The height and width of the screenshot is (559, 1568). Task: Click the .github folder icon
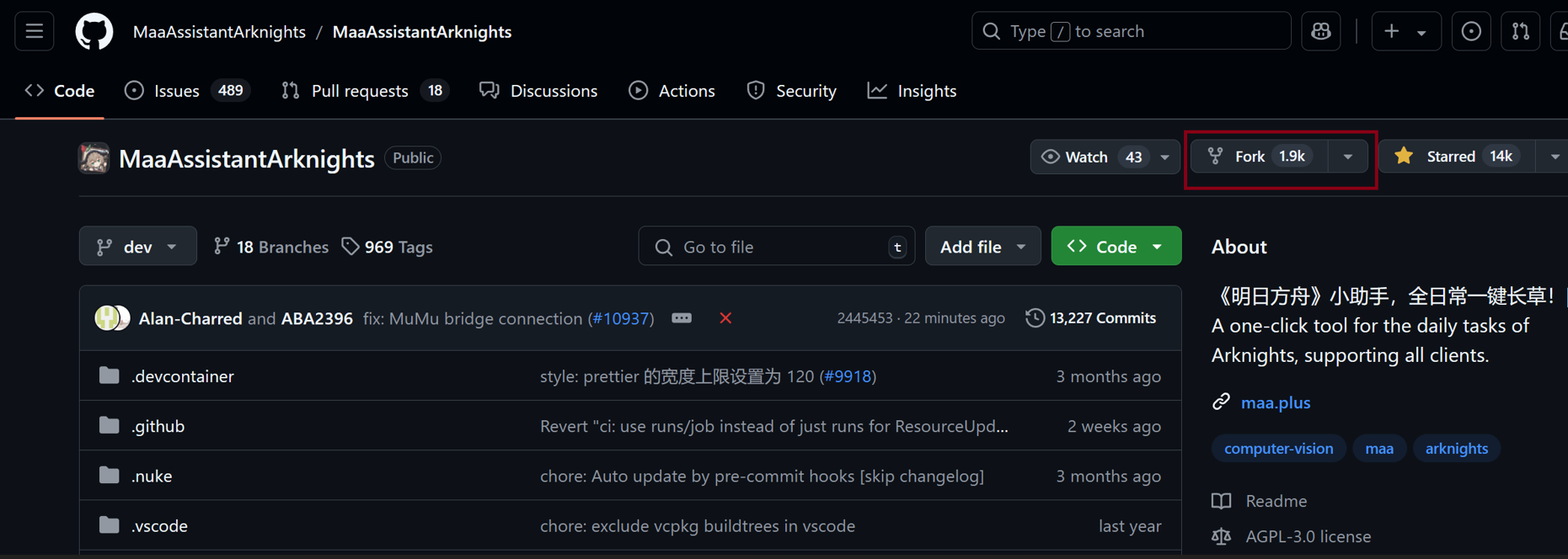tap(110, 425)
